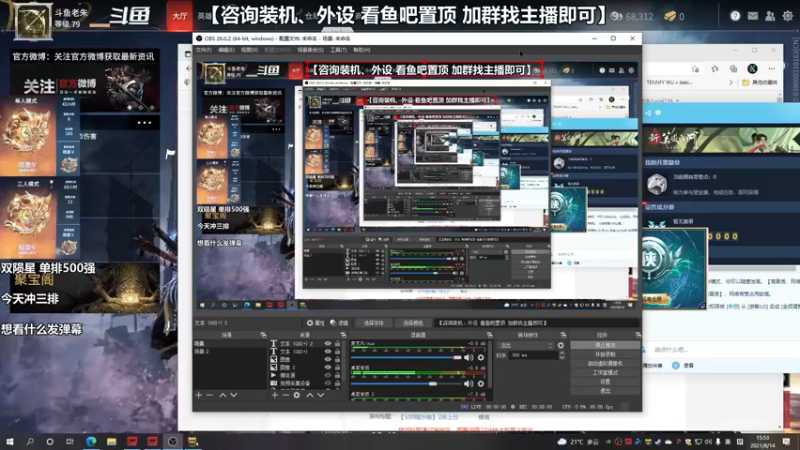Pop out the audio mixer dock panel

(489, 335)
